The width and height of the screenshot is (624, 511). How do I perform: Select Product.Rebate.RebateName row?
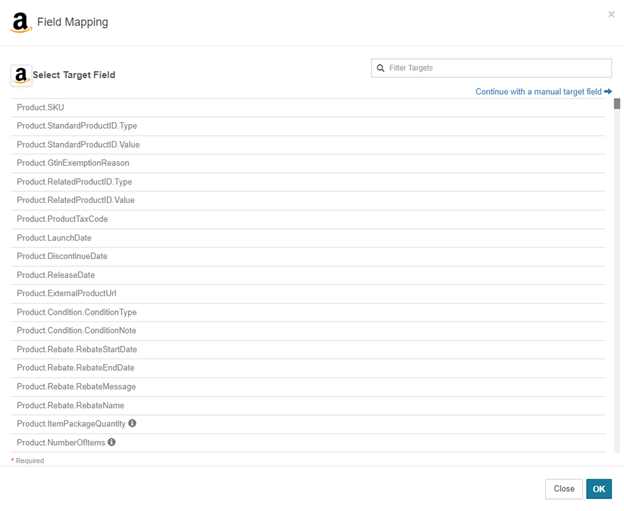(x=308, y=406)
